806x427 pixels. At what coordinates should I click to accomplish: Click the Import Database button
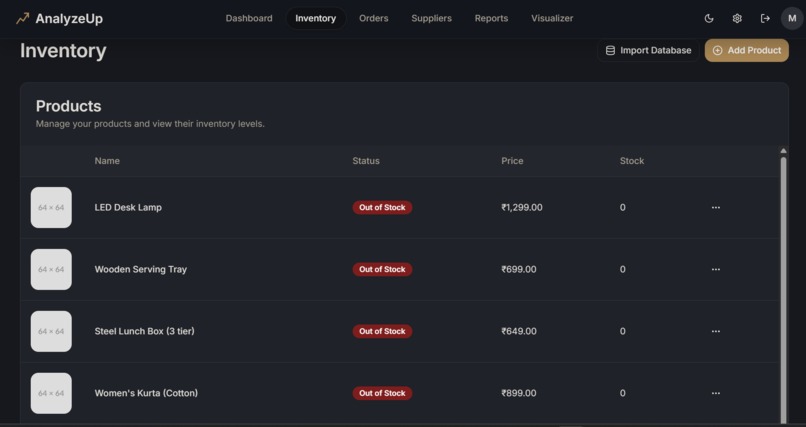point(648,50)
